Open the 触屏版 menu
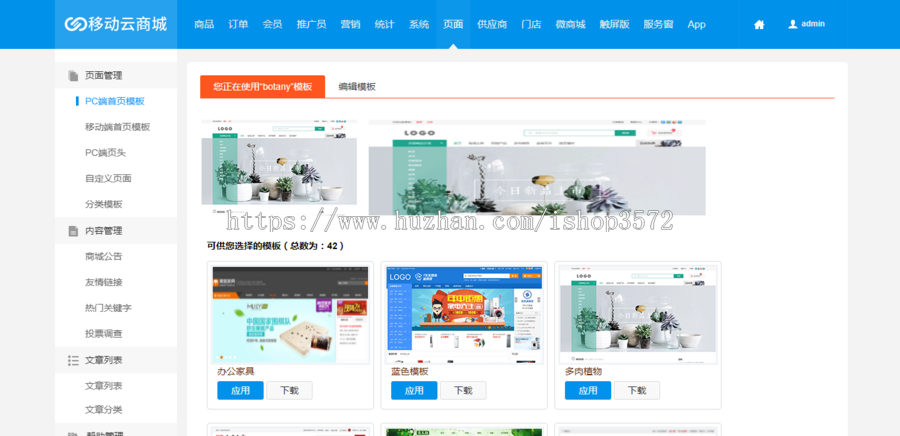 614,24
